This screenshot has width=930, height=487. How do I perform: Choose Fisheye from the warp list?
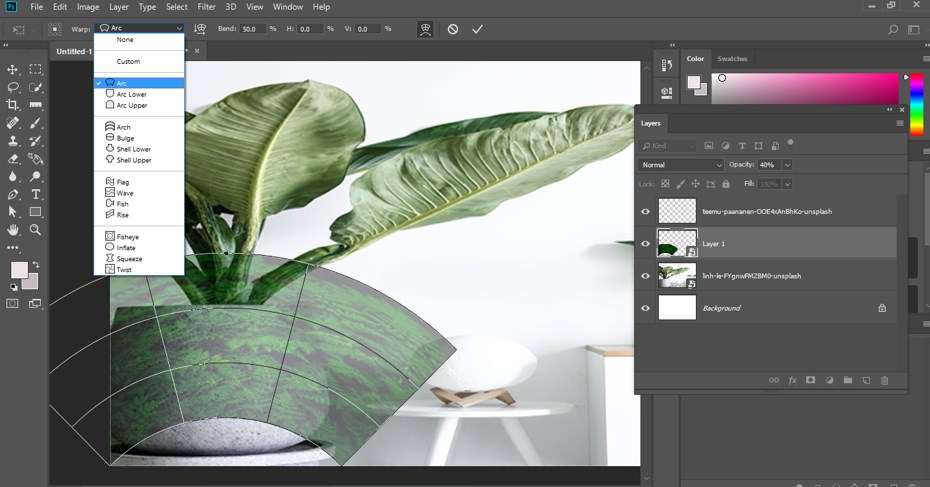pyautogui.click(x=127, y=237)
